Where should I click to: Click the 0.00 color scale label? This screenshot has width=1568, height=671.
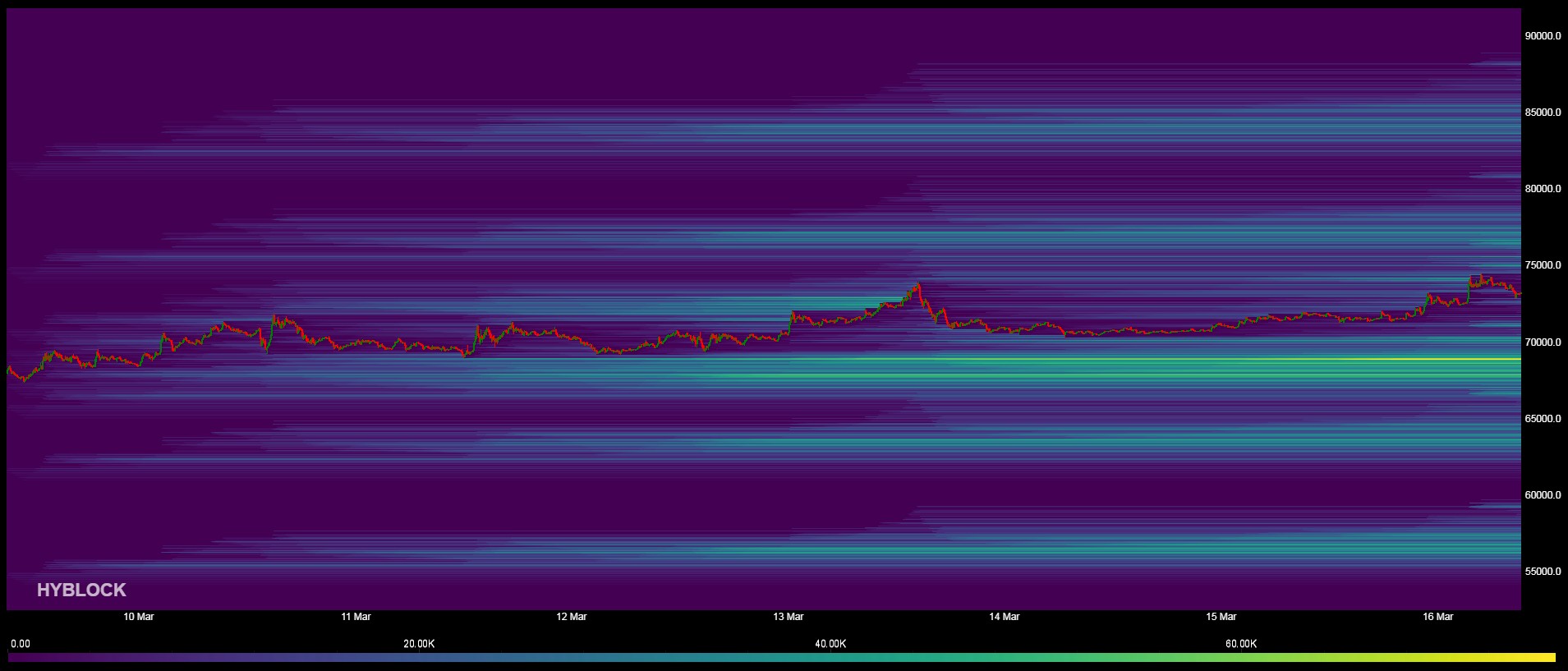20,644
